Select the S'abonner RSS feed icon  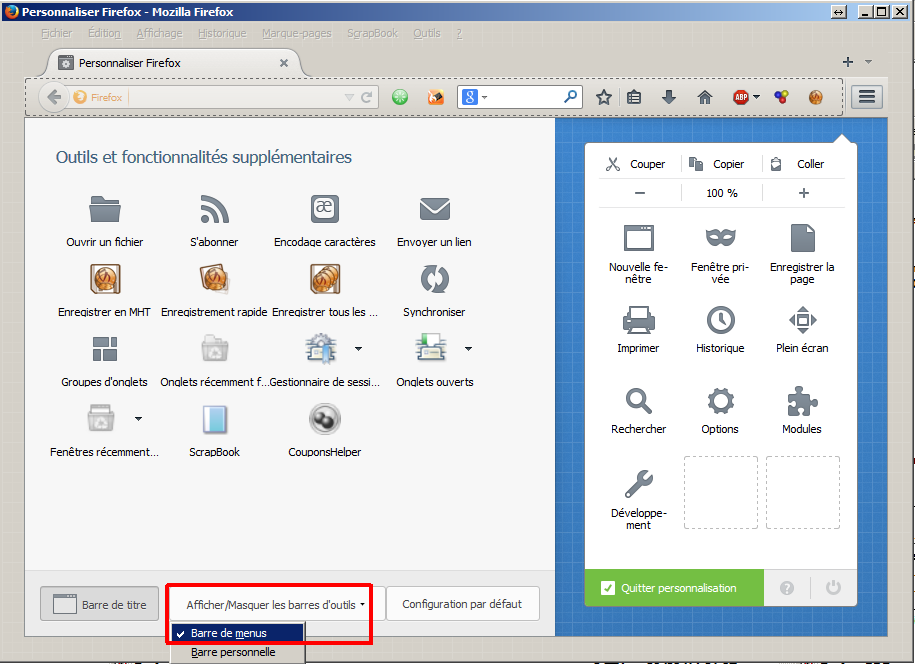214,209
